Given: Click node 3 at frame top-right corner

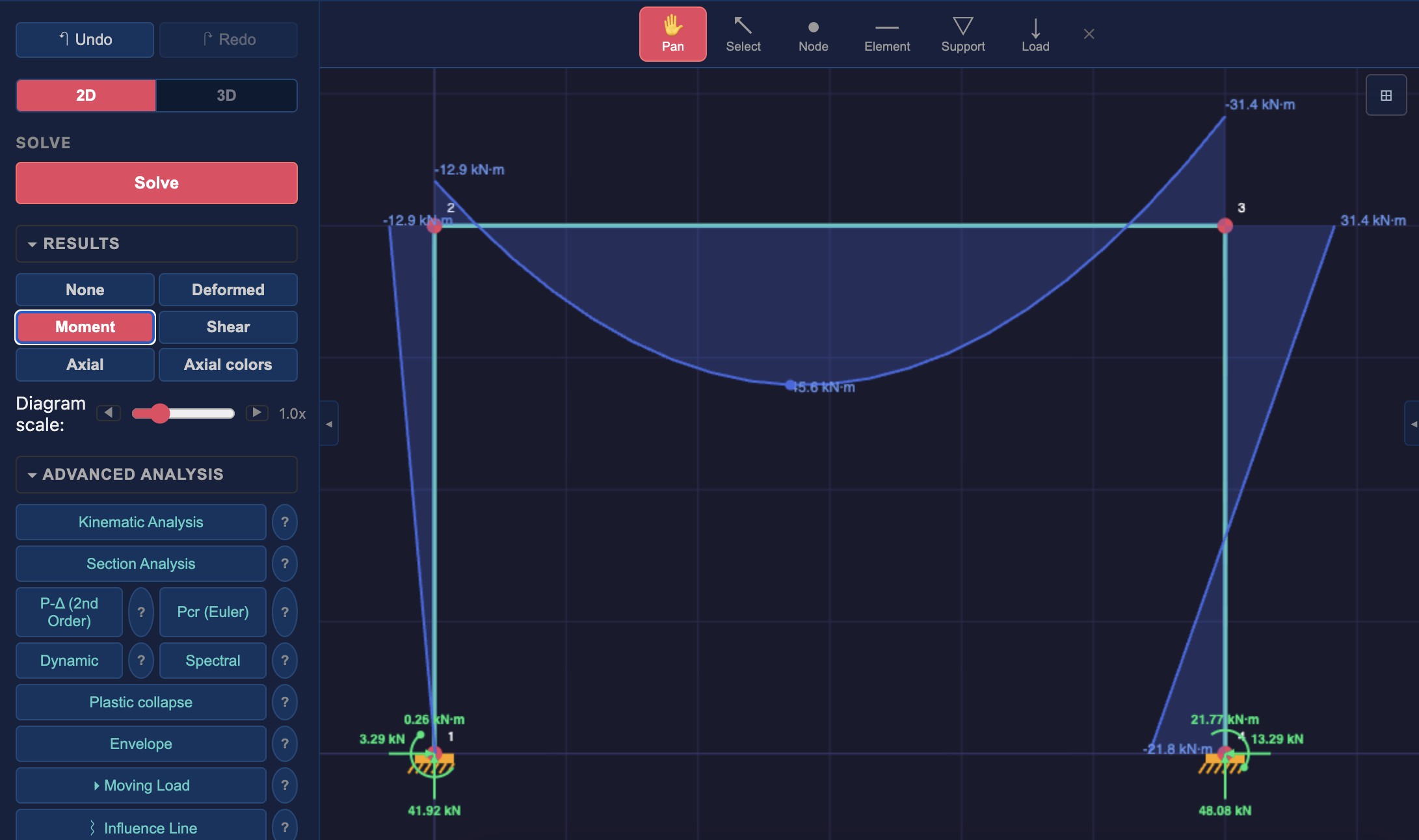Looking at the screenshot, I should [x=1225, y=226].
